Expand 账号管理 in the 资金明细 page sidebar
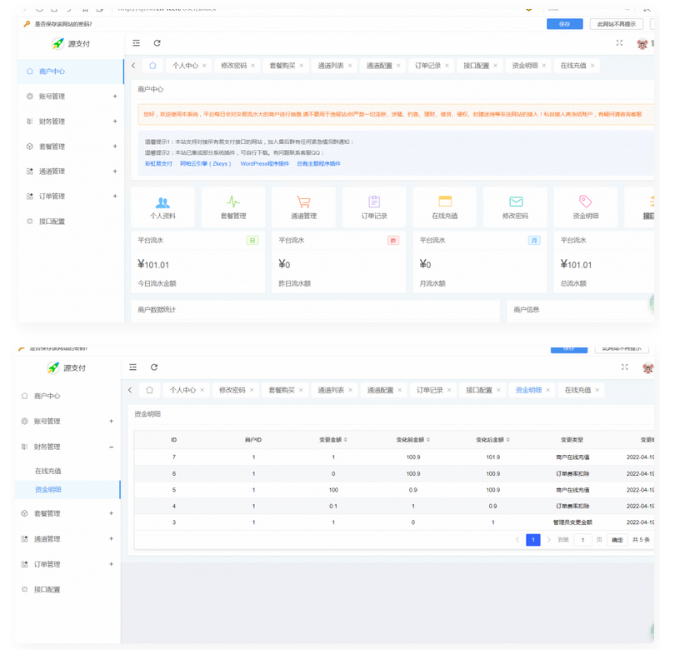This screenshot has width=697, height=655. (111, 421)
